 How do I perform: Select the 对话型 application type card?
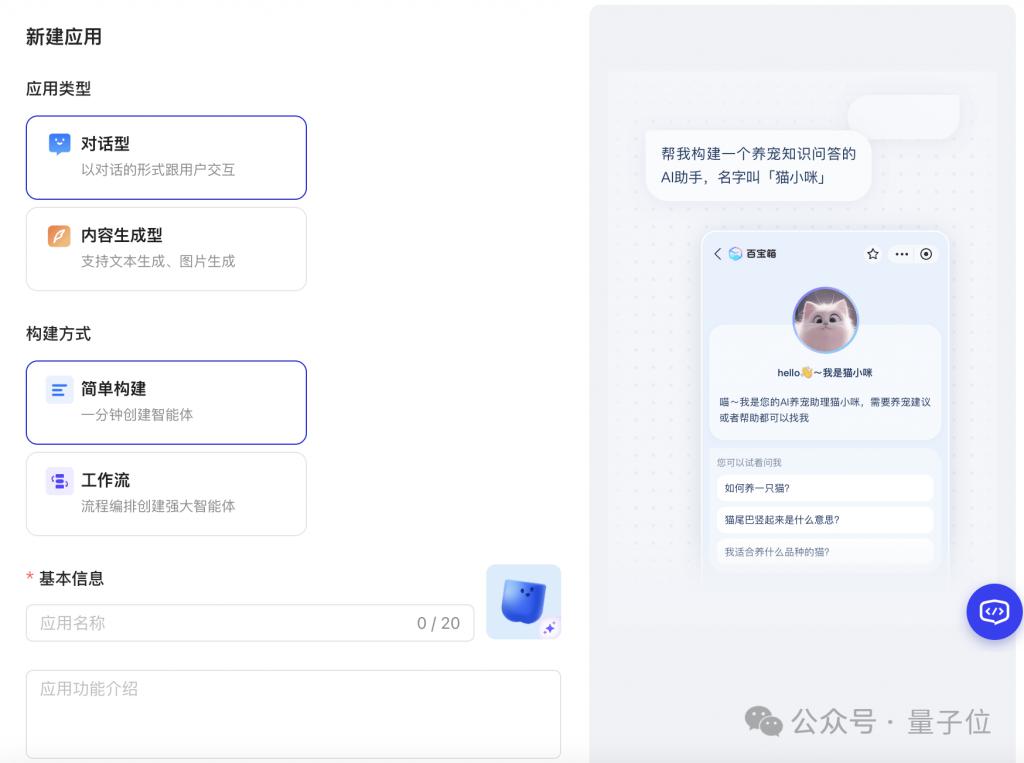pyautogui.click(x=166, y=157)
